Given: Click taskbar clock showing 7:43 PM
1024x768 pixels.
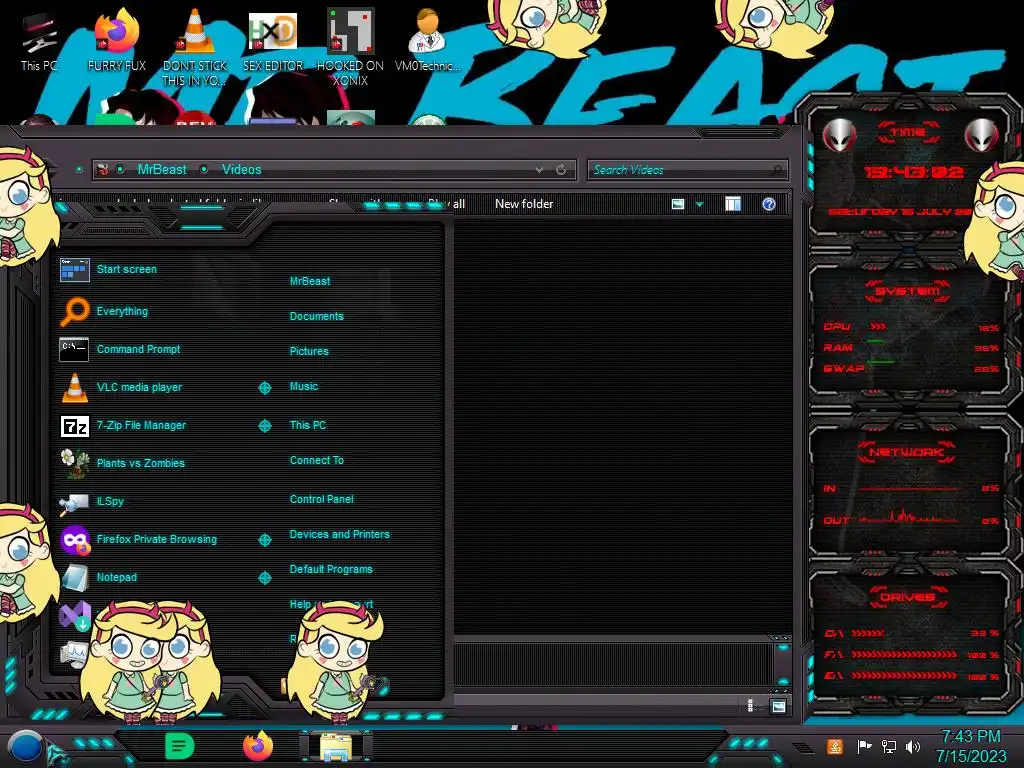Looking at the screenshot, I should pos(971,746).
